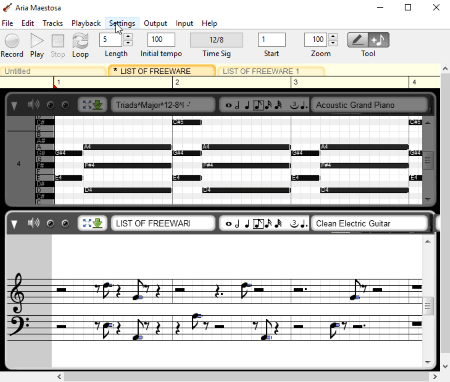
Task: Click the Zoom value field
Action: 316,40
